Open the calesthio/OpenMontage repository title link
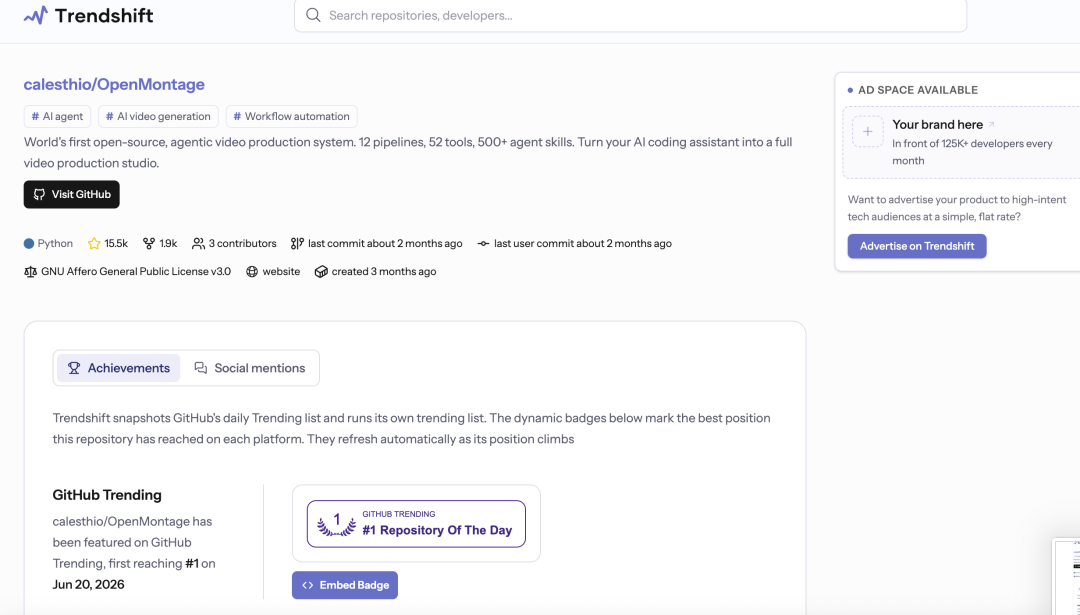The height and width of the screenshot is (615, 1080). click(114, 84)
